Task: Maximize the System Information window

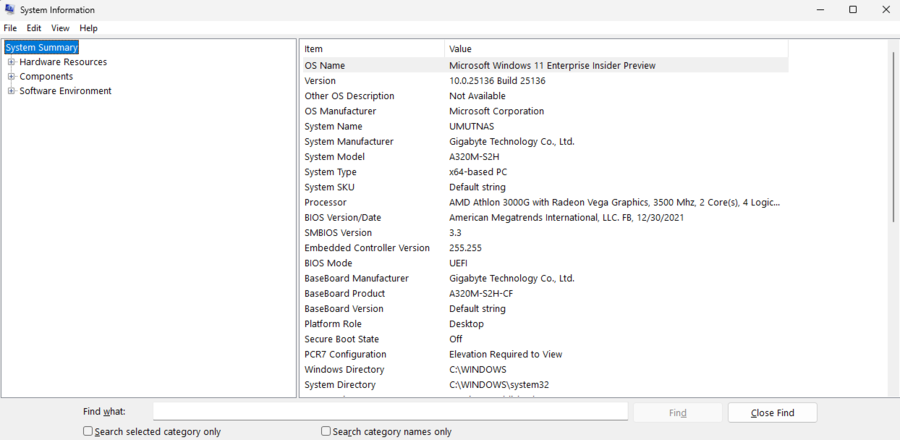Action: tap(853, 9)
